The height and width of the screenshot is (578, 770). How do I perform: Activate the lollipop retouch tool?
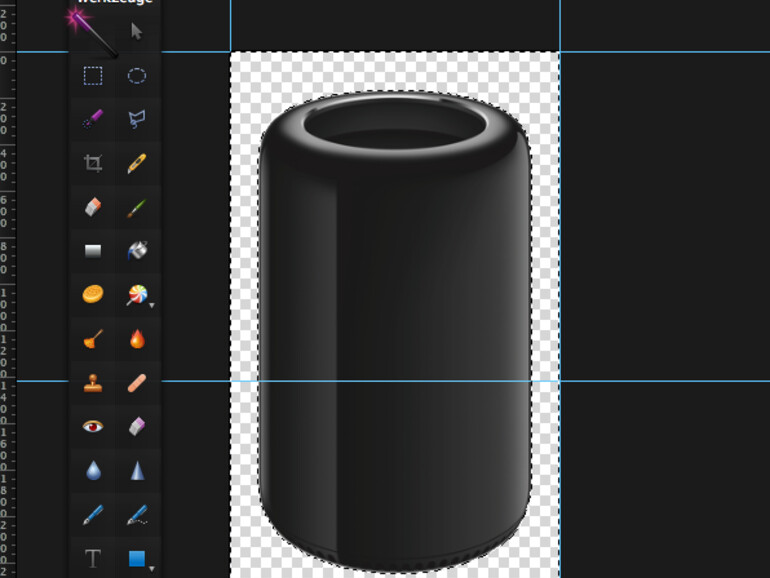pyautogui.click(x=137, y=295)
